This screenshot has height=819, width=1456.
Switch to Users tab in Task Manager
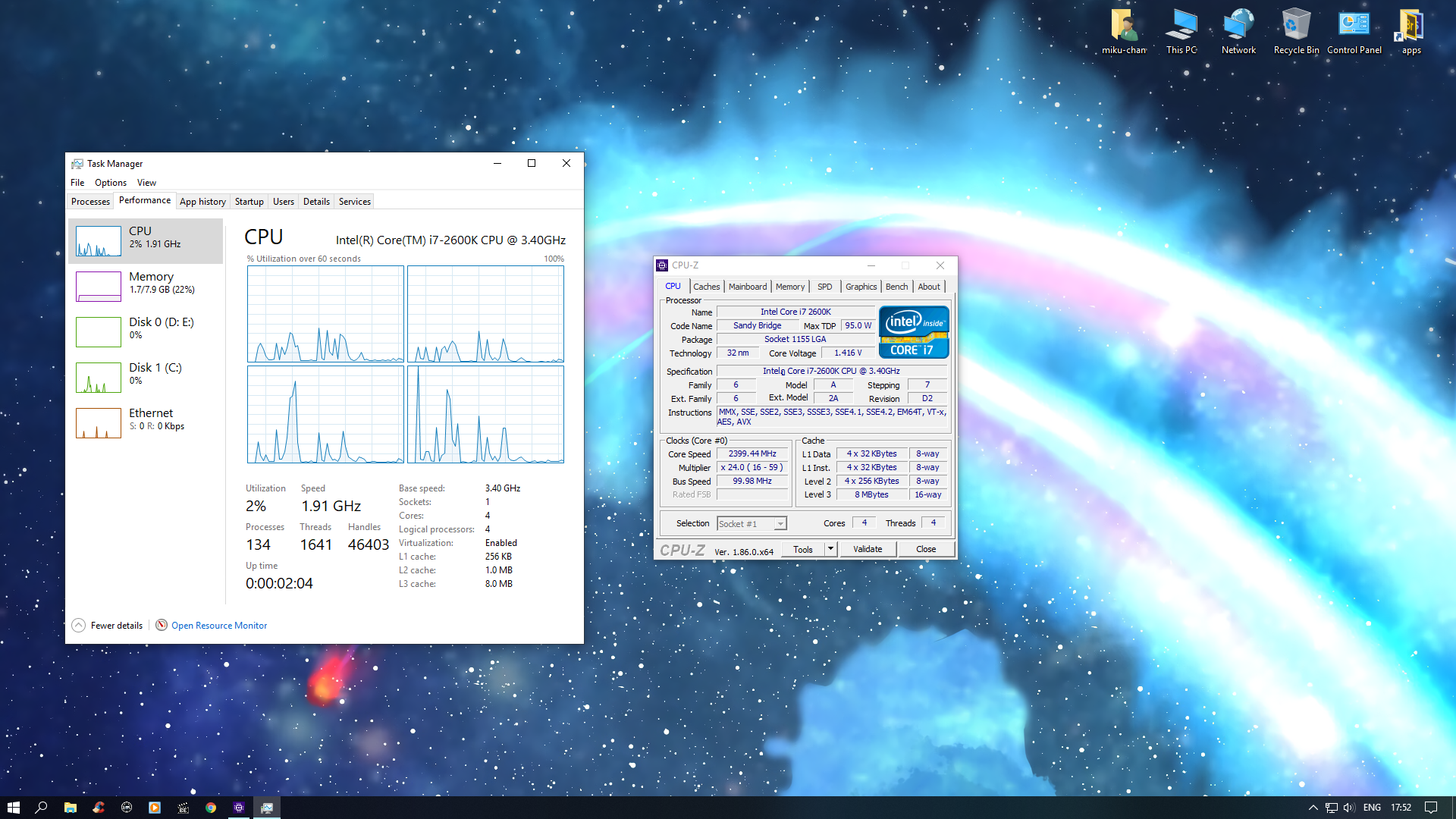coord(284,202)
